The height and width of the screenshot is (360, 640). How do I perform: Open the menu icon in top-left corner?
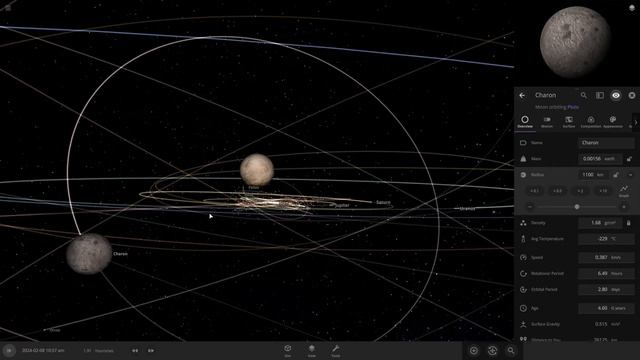[x=8, y=7]
